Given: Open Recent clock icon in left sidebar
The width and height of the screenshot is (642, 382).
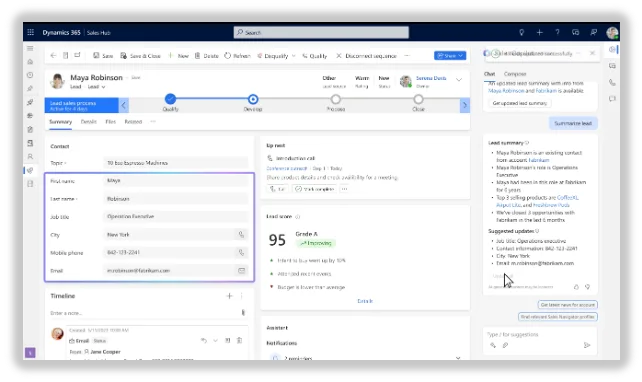Looking at the screenshot, I should click(30, 75).
